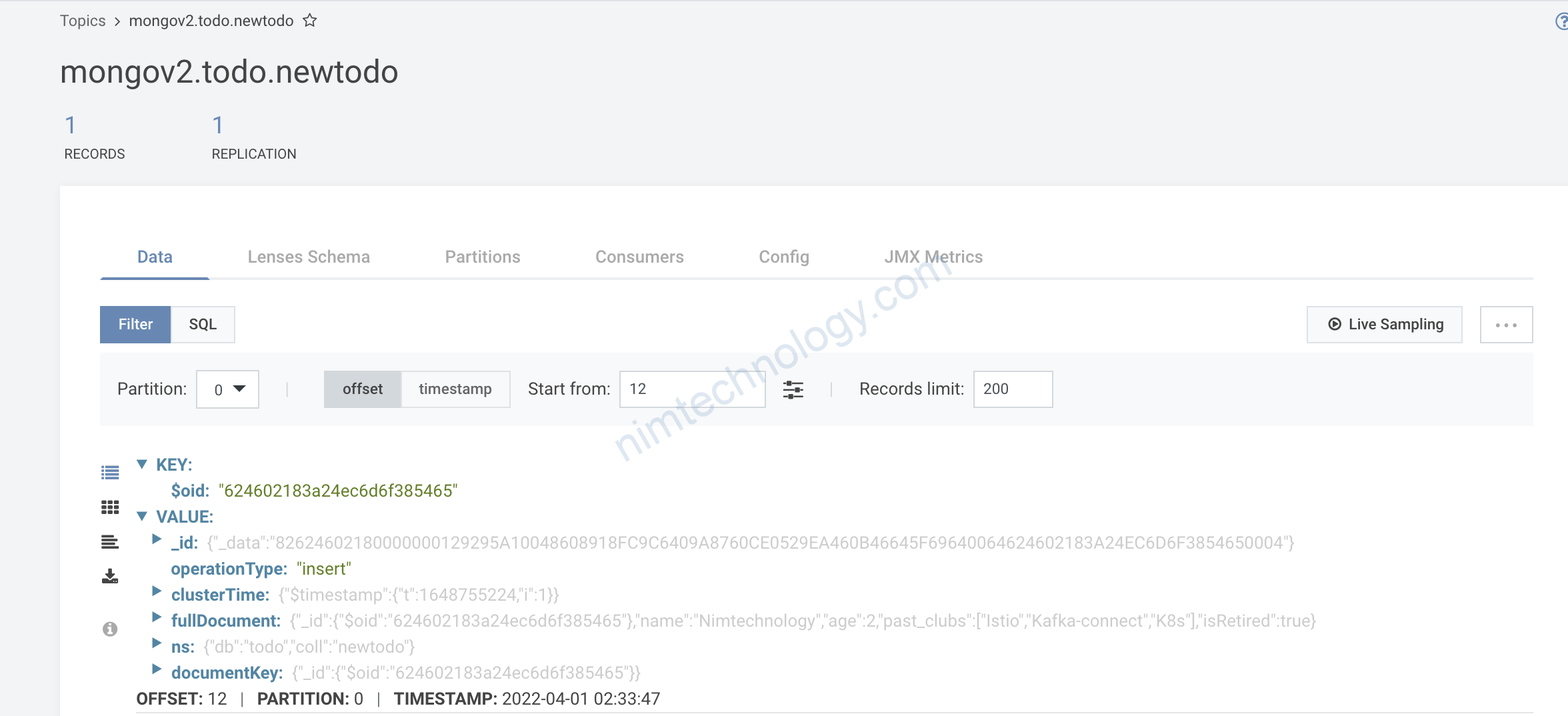
Task: Switch to grid view icon
Action: pyautogui.click(x=110, y=508)
